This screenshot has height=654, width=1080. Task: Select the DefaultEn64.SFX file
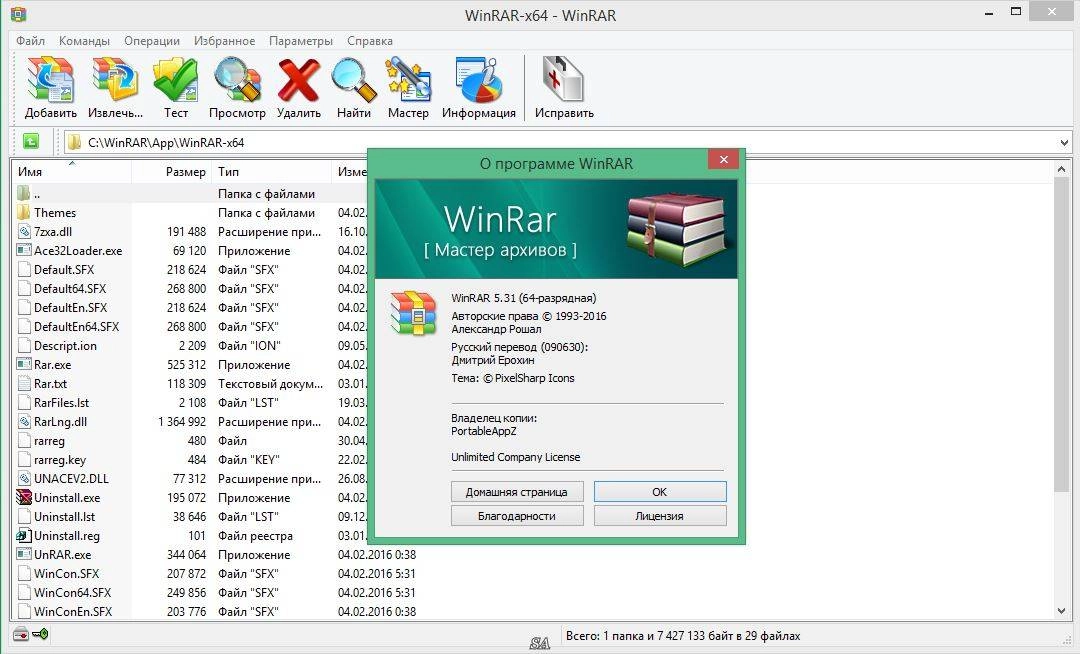click(76, 326)
